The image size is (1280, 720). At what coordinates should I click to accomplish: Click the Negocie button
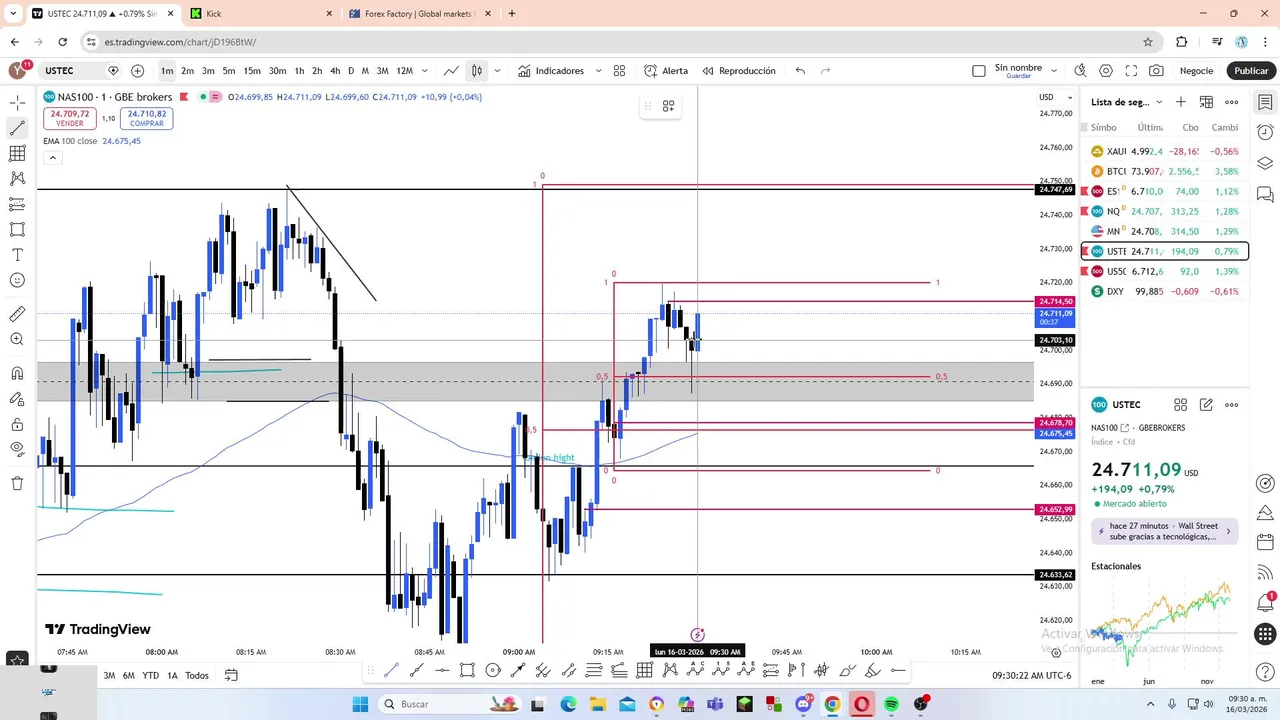[1197, 71]
